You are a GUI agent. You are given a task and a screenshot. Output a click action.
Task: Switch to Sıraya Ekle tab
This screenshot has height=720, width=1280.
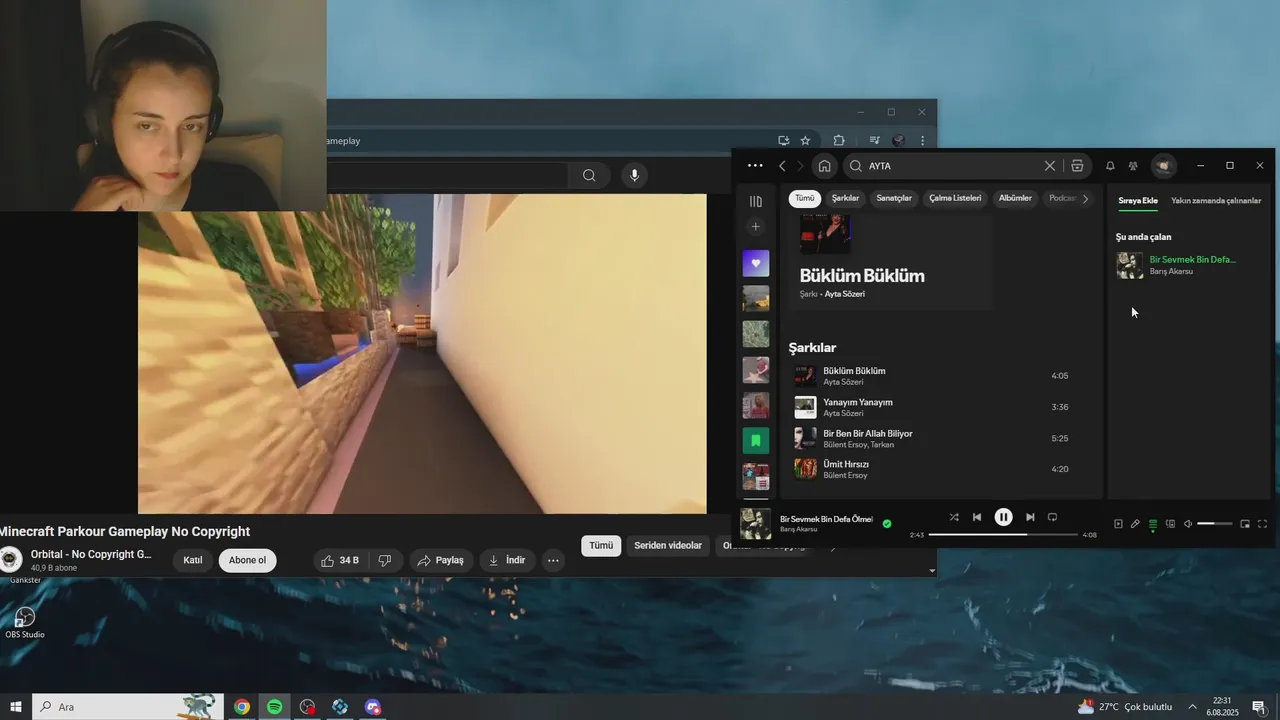[1138, 201]
